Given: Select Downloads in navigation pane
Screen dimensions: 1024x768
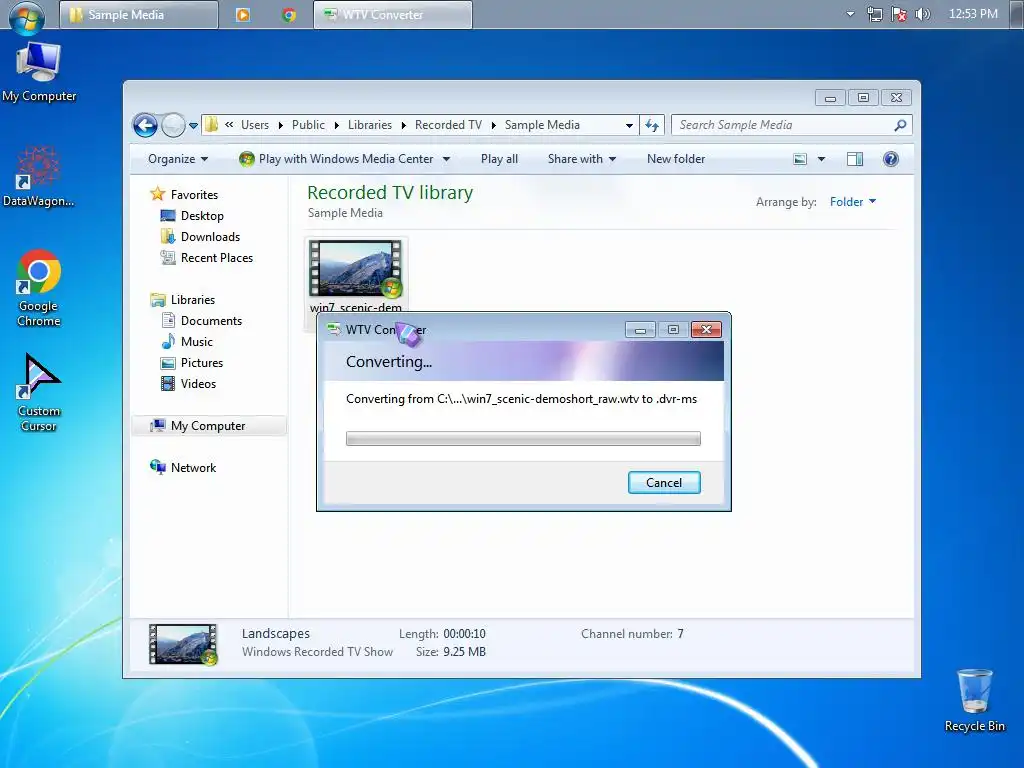Looking at the screenshot, I should pos(210,236).
